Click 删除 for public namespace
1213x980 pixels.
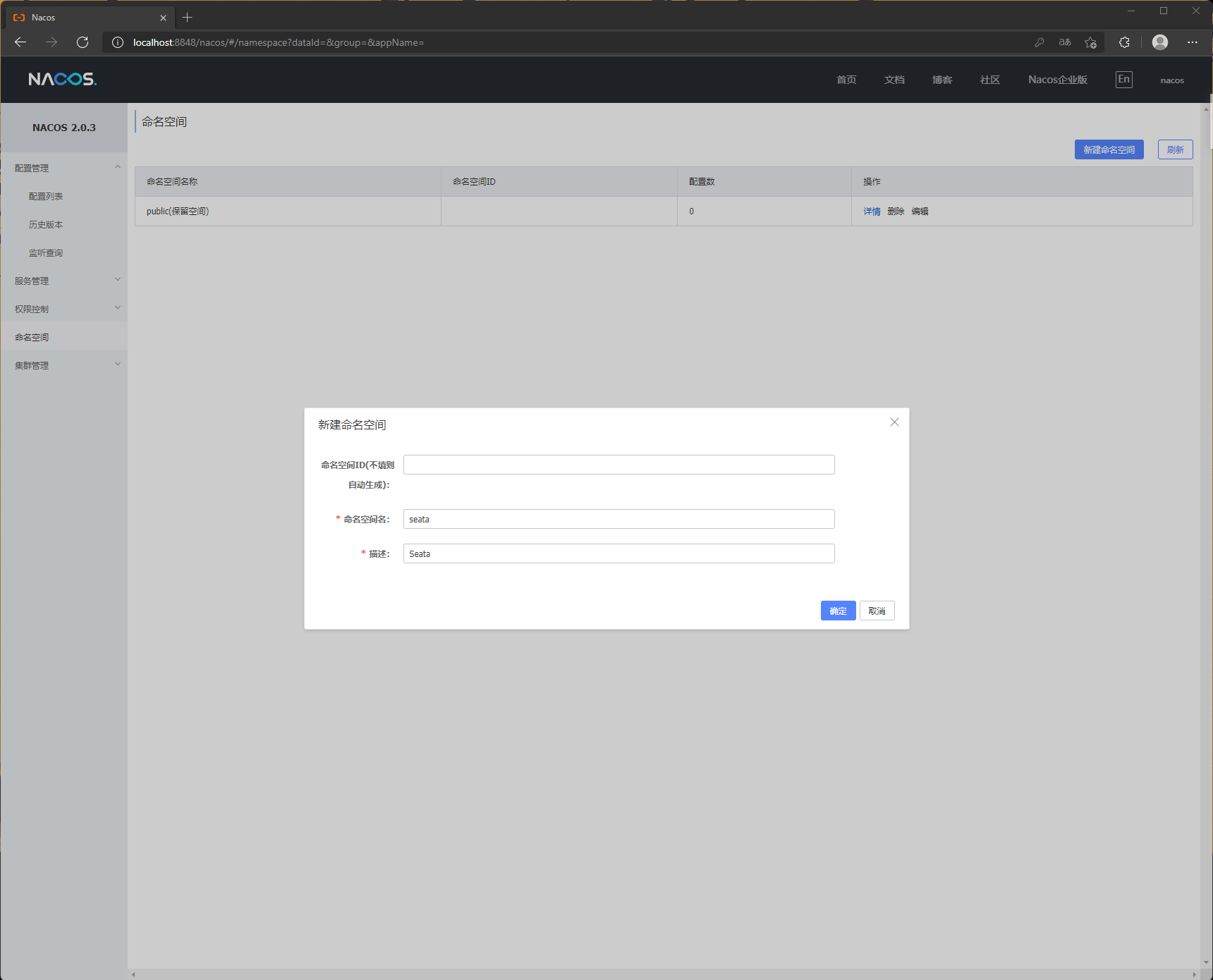click(x=896, y=212)
